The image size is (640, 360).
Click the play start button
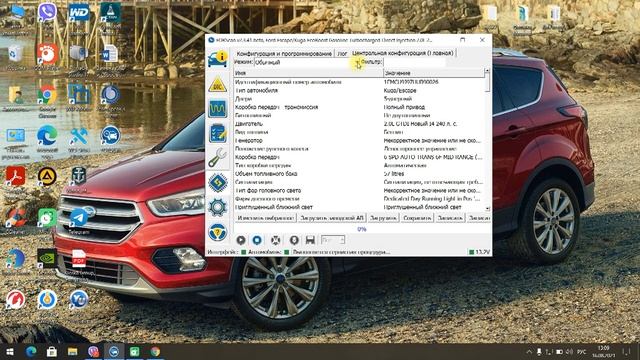pos(241,240)
